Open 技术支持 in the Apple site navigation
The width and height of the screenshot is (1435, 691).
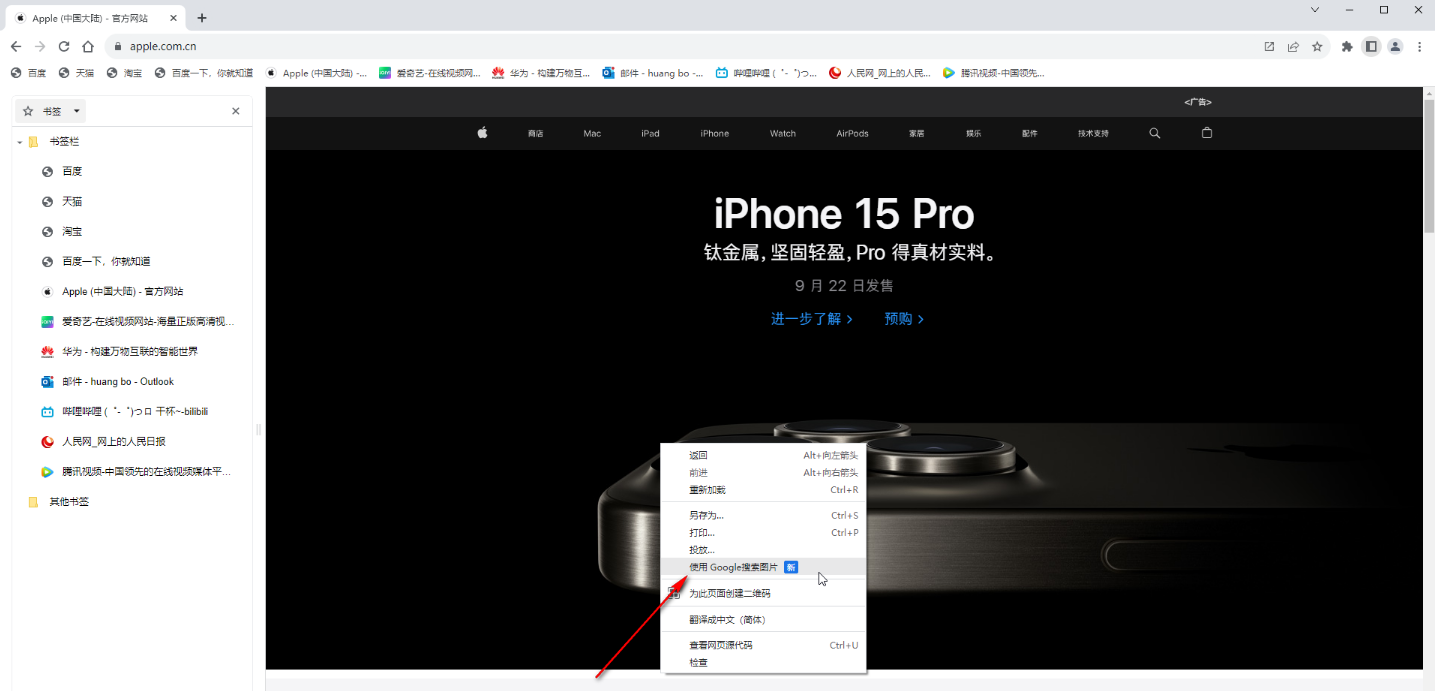[1093, 134]
